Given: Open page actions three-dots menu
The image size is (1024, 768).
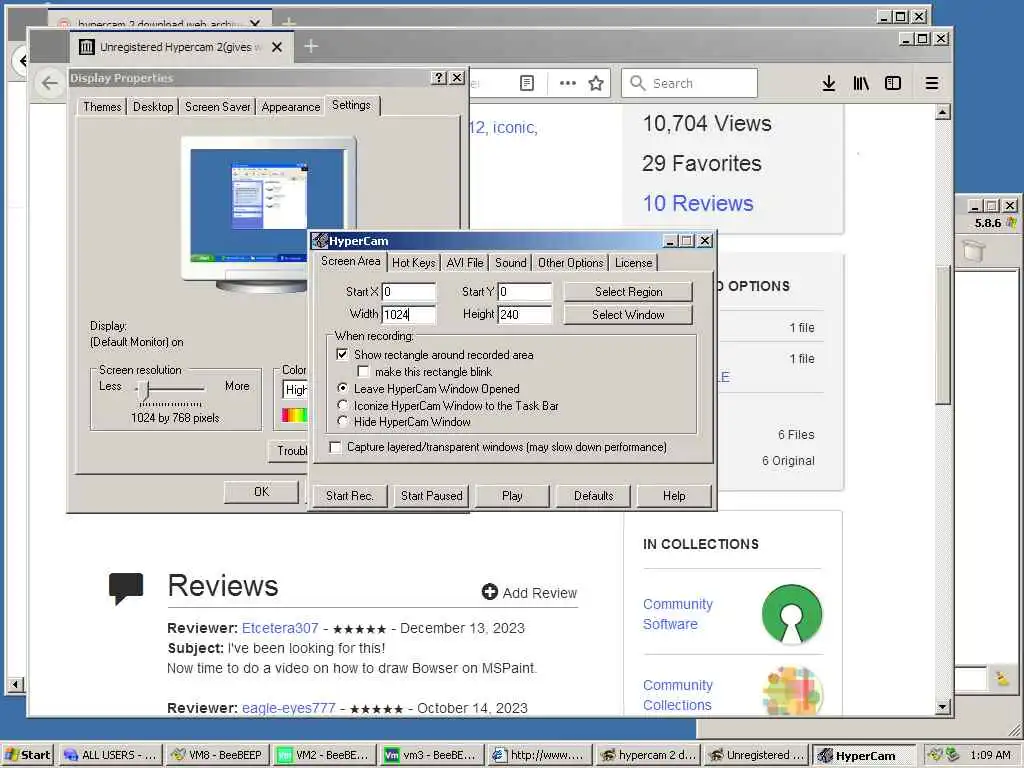Looking at the screenshot, I should click(568, 83).
